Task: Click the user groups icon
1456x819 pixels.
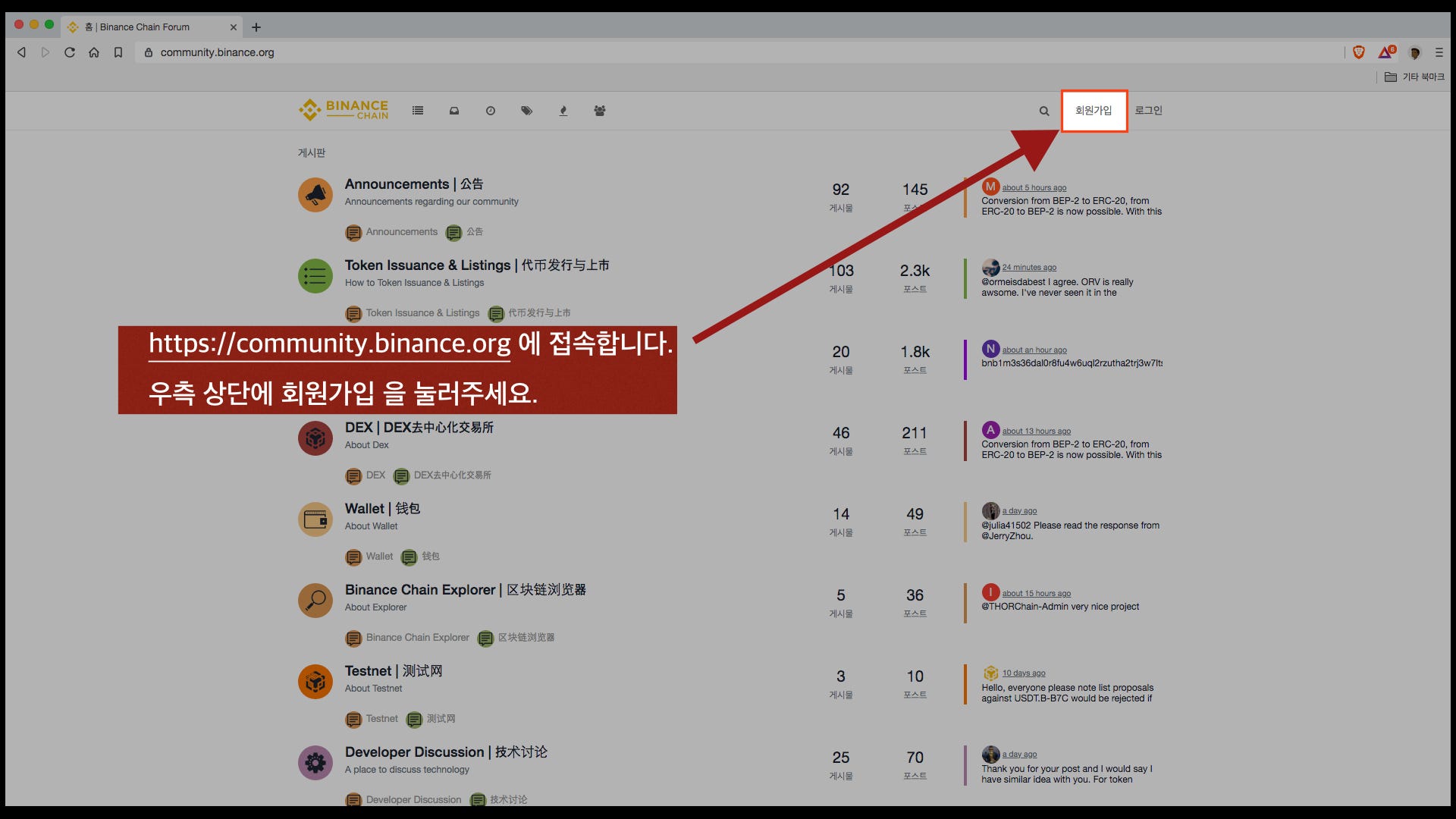Action: tap(600, 111)
